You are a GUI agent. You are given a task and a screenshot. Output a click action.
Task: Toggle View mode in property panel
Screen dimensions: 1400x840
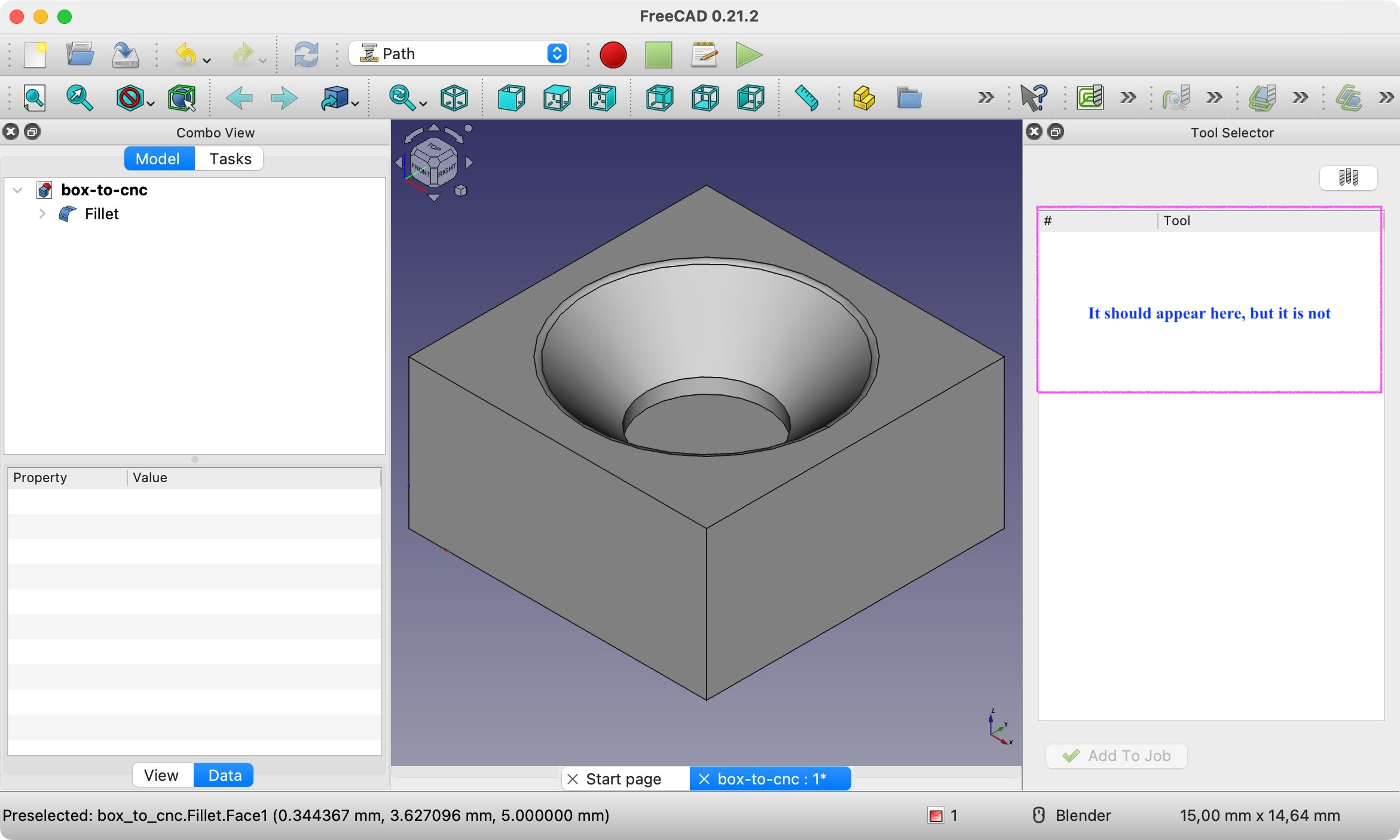[x=161, y=775]
